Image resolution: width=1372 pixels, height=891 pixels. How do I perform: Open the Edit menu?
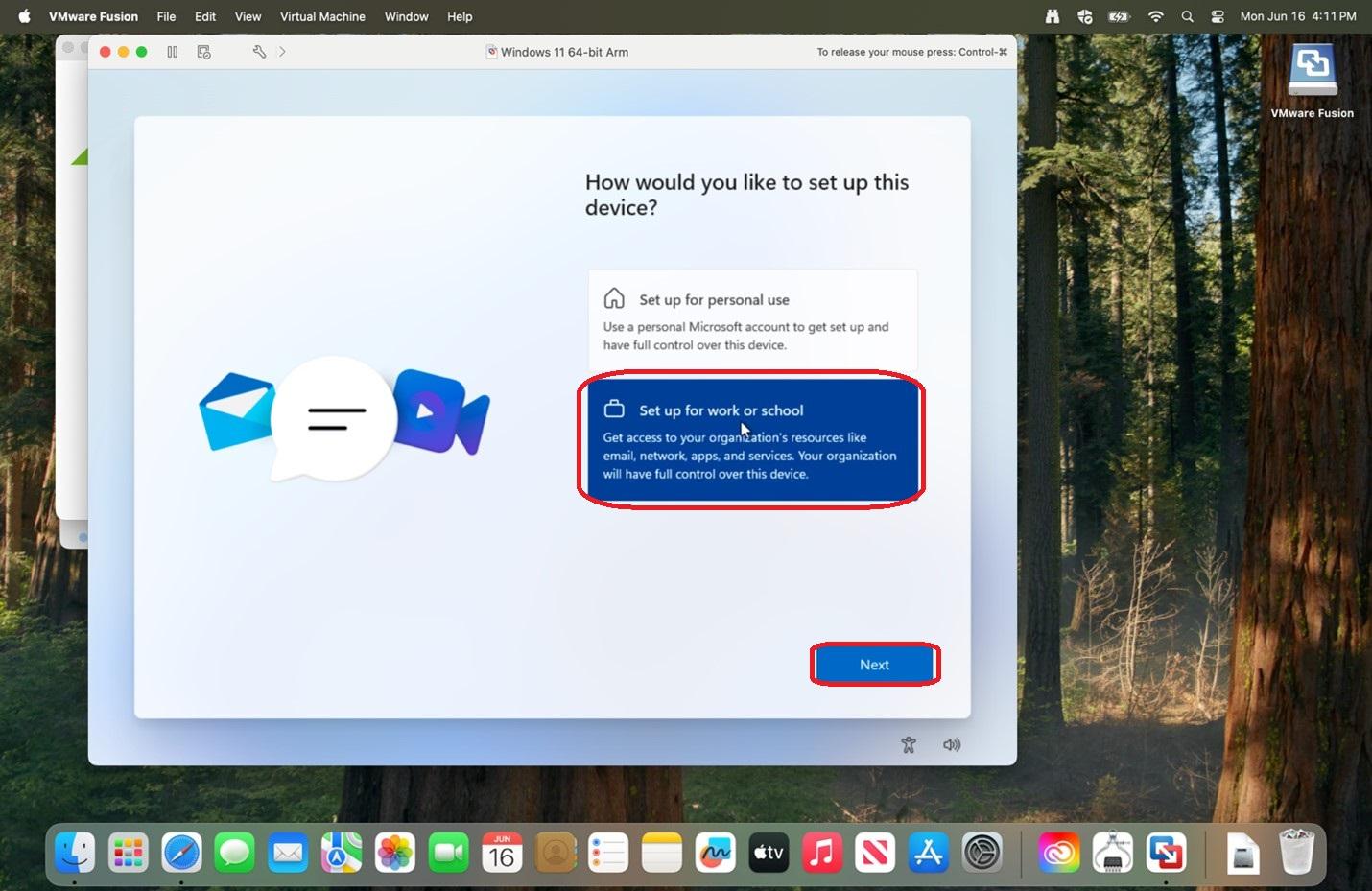(x=205, y=16)
